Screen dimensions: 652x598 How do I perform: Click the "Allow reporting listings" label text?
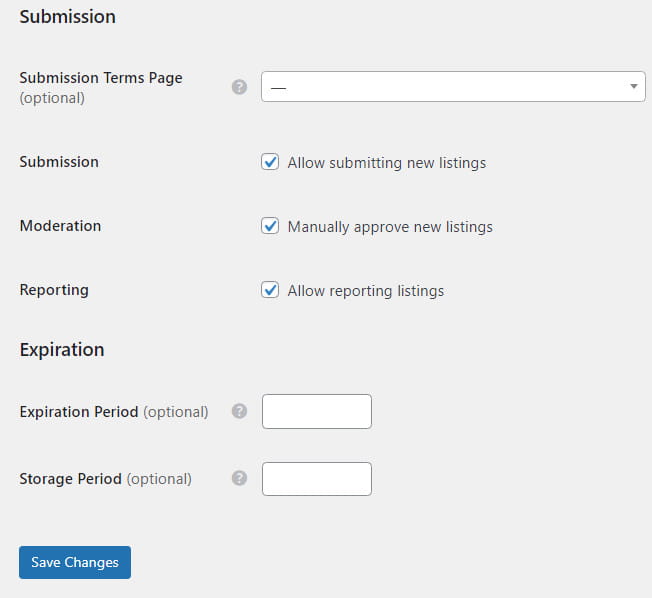point(365,291)
